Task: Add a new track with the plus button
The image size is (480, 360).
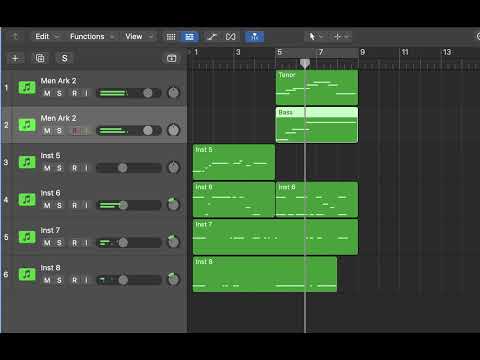Action: point(15,58)
